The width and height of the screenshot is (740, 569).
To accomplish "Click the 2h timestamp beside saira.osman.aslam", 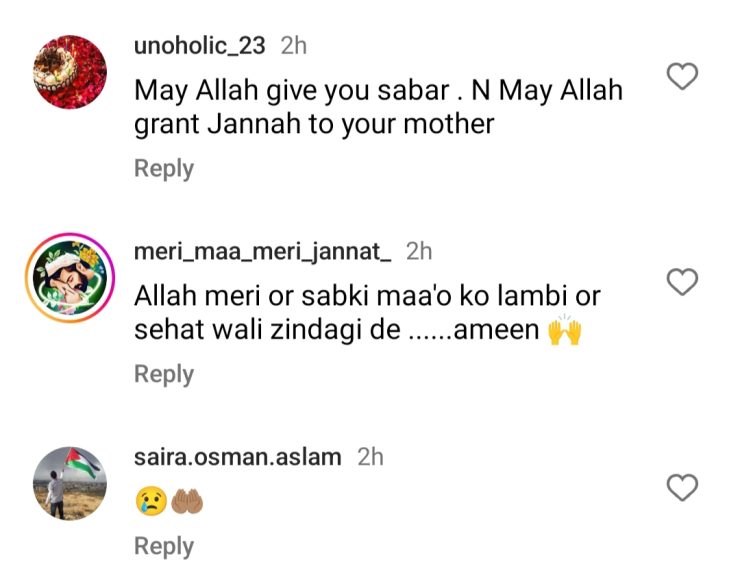I will click(x=370, y=457).
